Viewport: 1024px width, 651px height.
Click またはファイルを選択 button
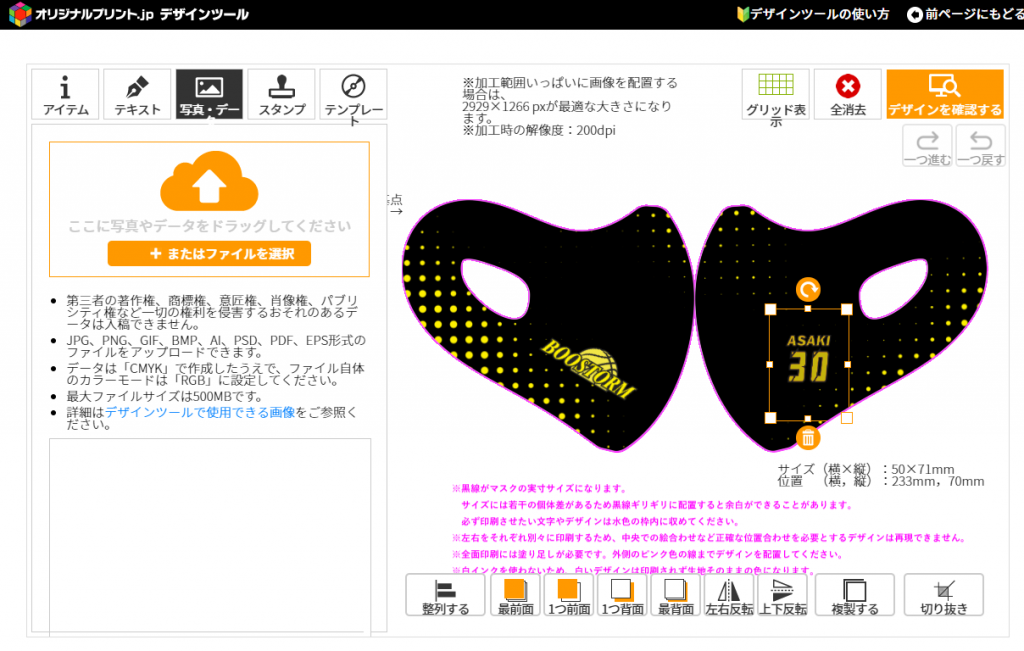[x=209, y=253]
